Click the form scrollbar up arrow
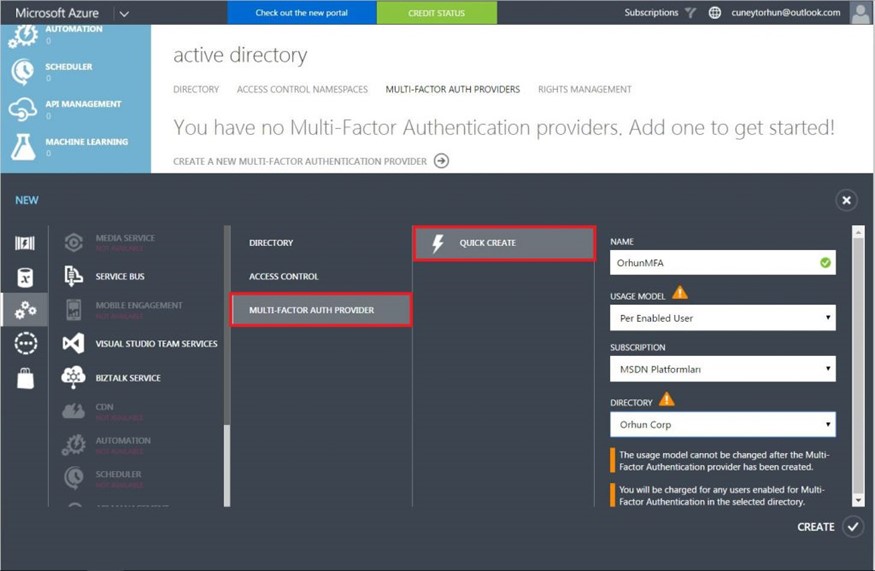 858,231
